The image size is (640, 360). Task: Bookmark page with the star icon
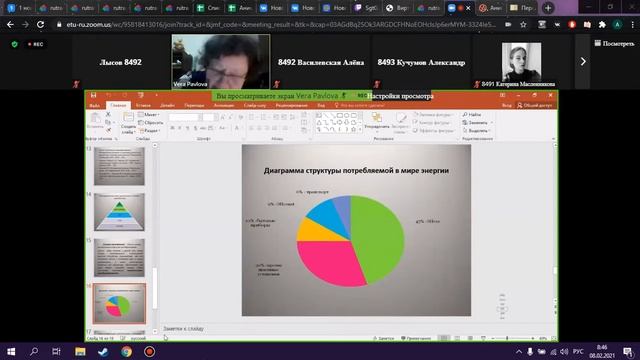523,24
